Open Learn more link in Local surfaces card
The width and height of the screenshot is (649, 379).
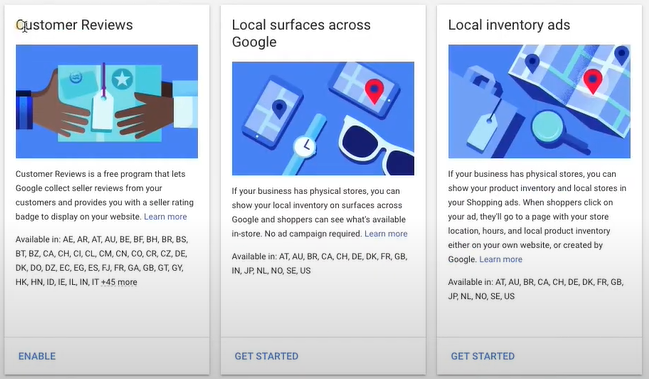click(x=386, y=234)
